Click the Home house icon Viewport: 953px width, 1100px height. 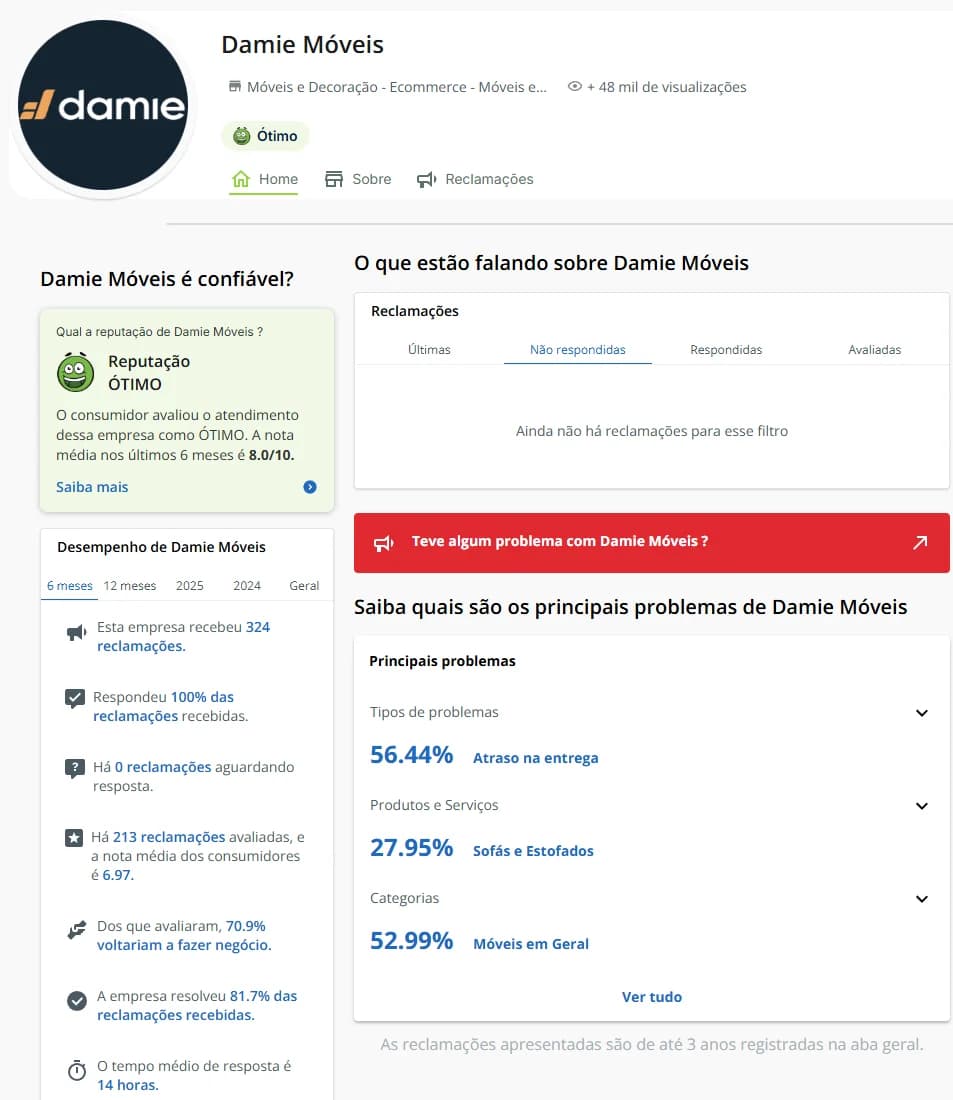(x=241, y=179)
